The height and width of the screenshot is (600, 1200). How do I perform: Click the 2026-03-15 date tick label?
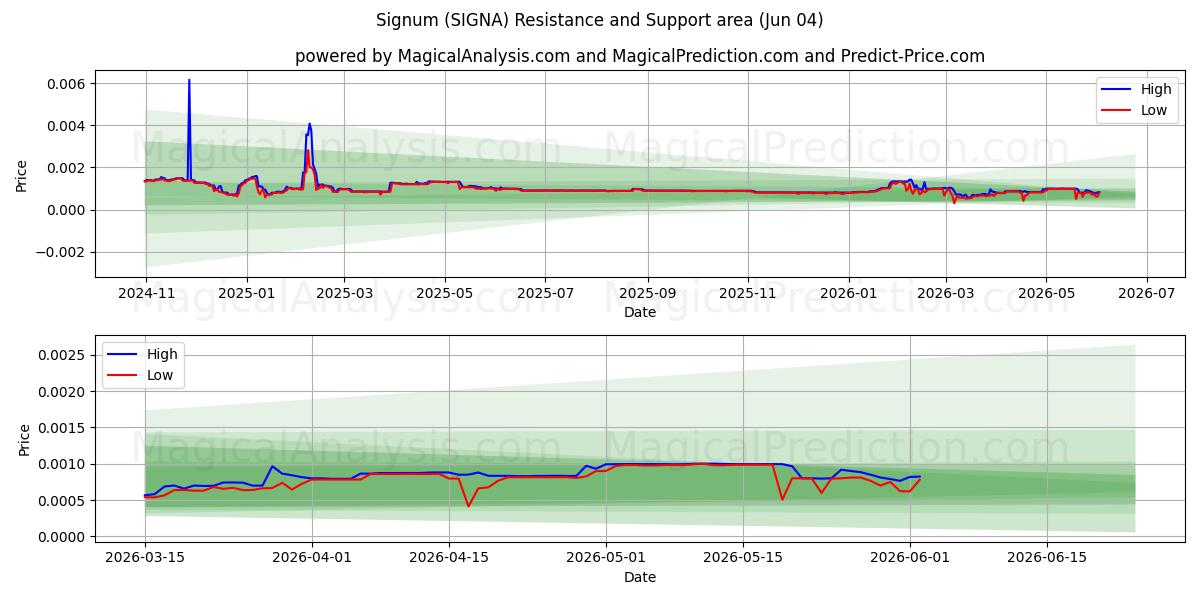145,559
